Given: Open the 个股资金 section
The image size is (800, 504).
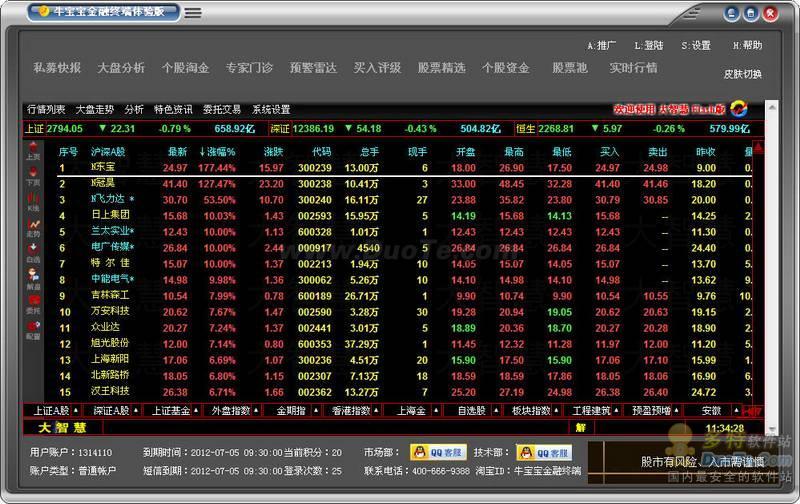Looking at the screenshot, I should pyautogui.click(x=506, y=67).
